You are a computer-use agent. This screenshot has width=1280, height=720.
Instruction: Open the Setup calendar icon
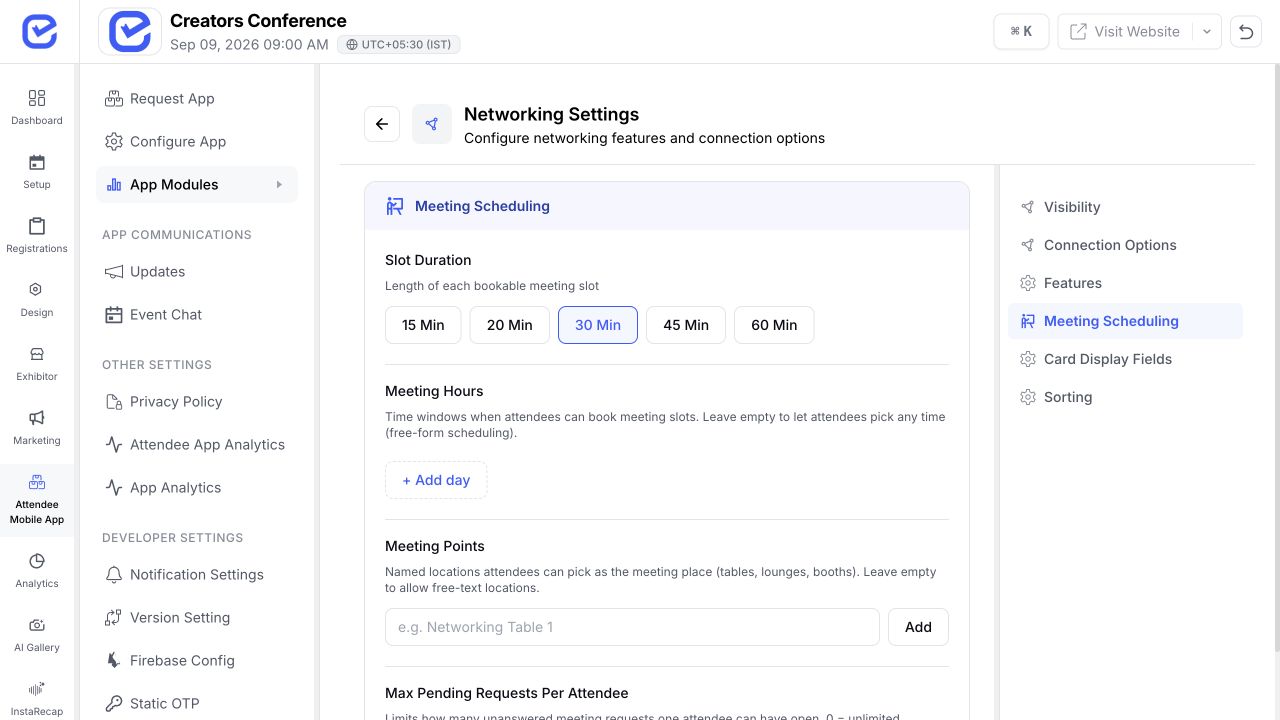tap(37, 163)
